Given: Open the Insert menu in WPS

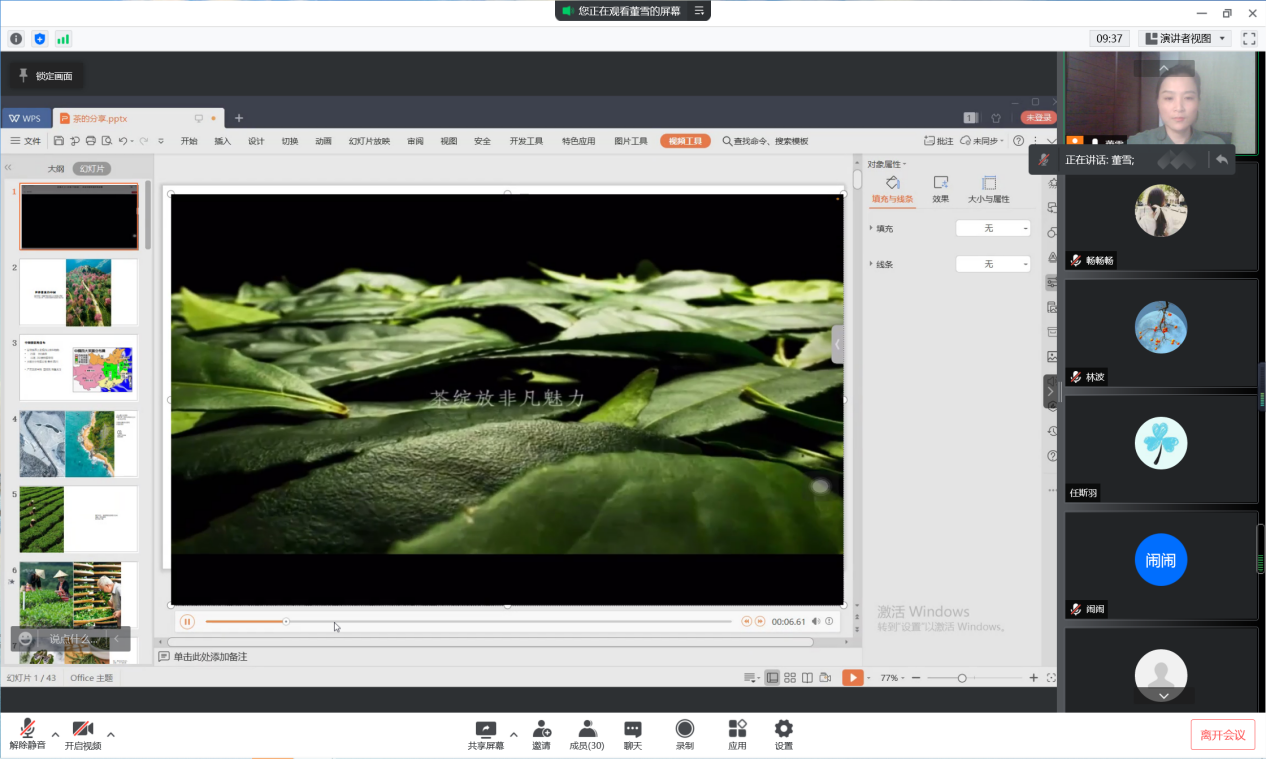Looking at the screenshot, I should click(222, 141).
